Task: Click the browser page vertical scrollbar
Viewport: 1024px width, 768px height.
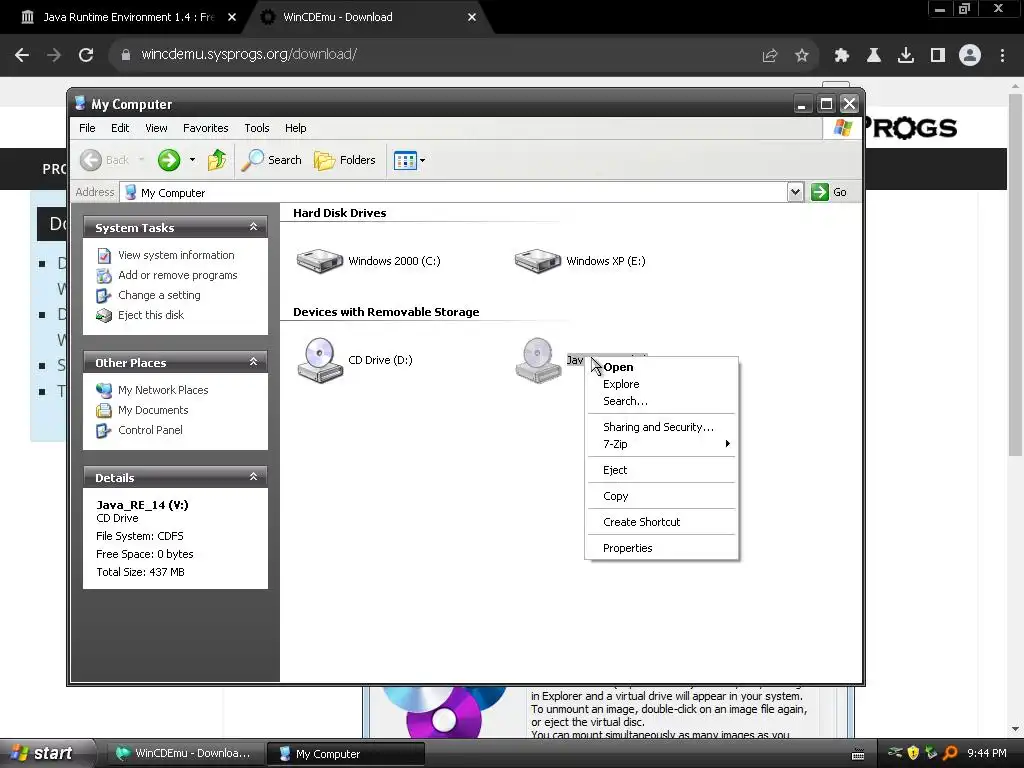Action: 1015,274
